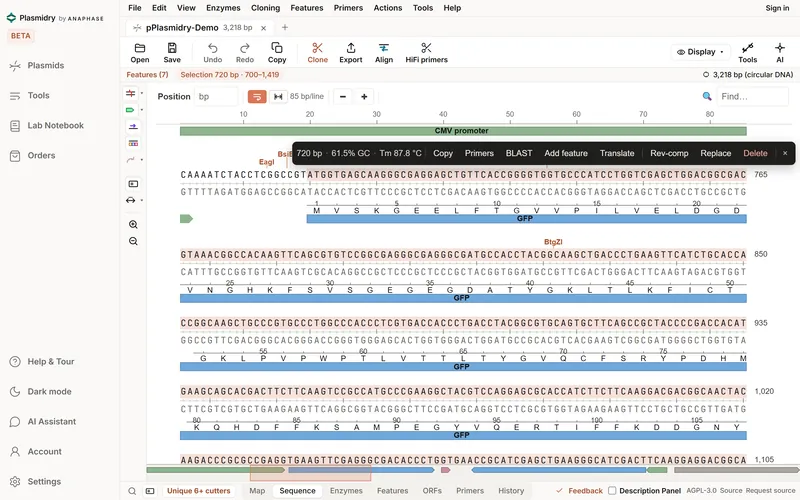800x500 pixels.
Task: Click the green feature tag icon
Action: 130,110
